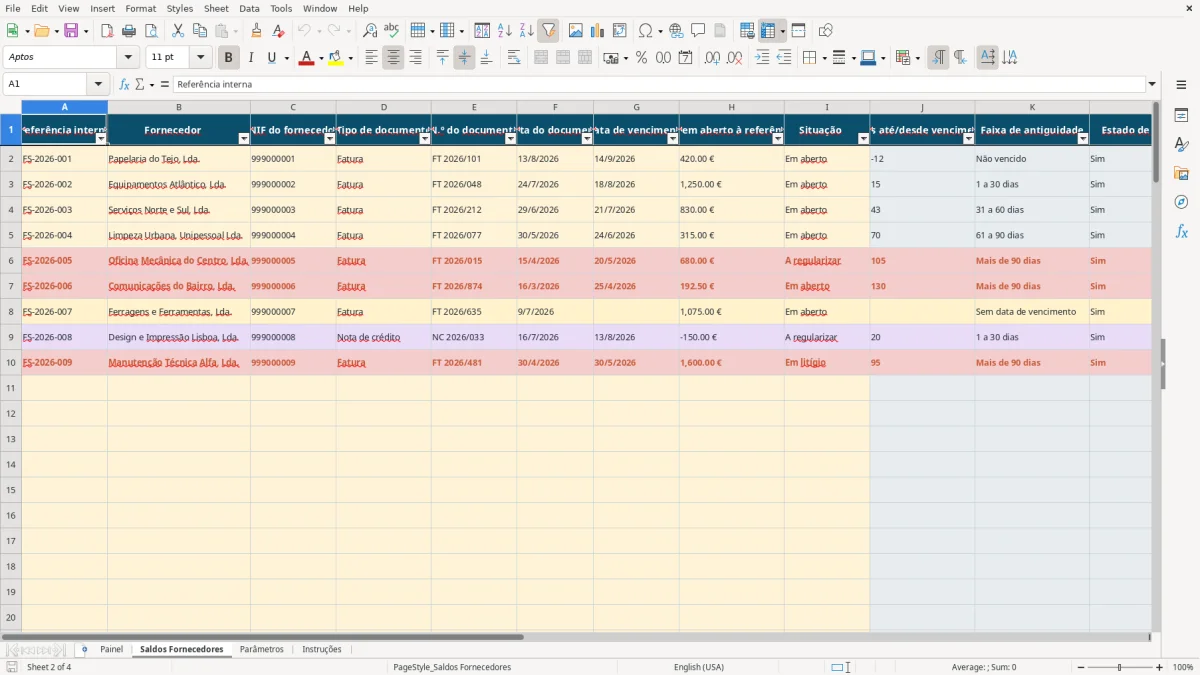Image resolution: width=1200 pixels, height=675 pixels.
Task: Click the Copy icon
Action: (x=200, y=31)
